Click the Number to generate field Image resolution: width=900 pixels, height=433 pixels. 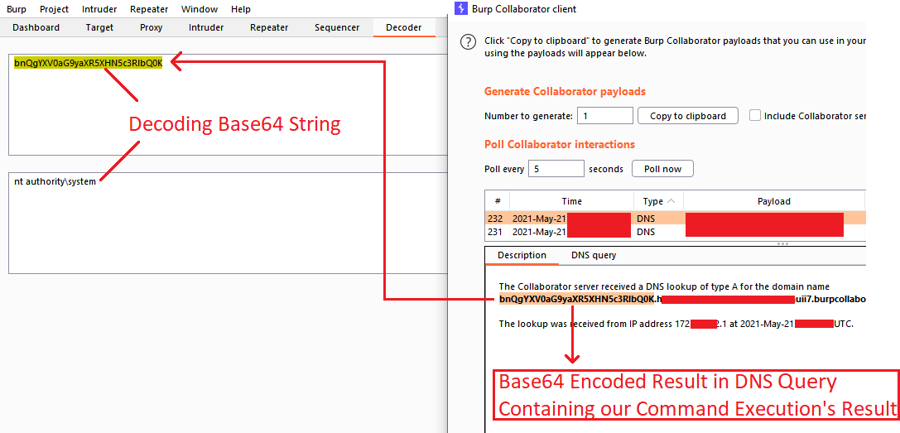tap(591, 116)
